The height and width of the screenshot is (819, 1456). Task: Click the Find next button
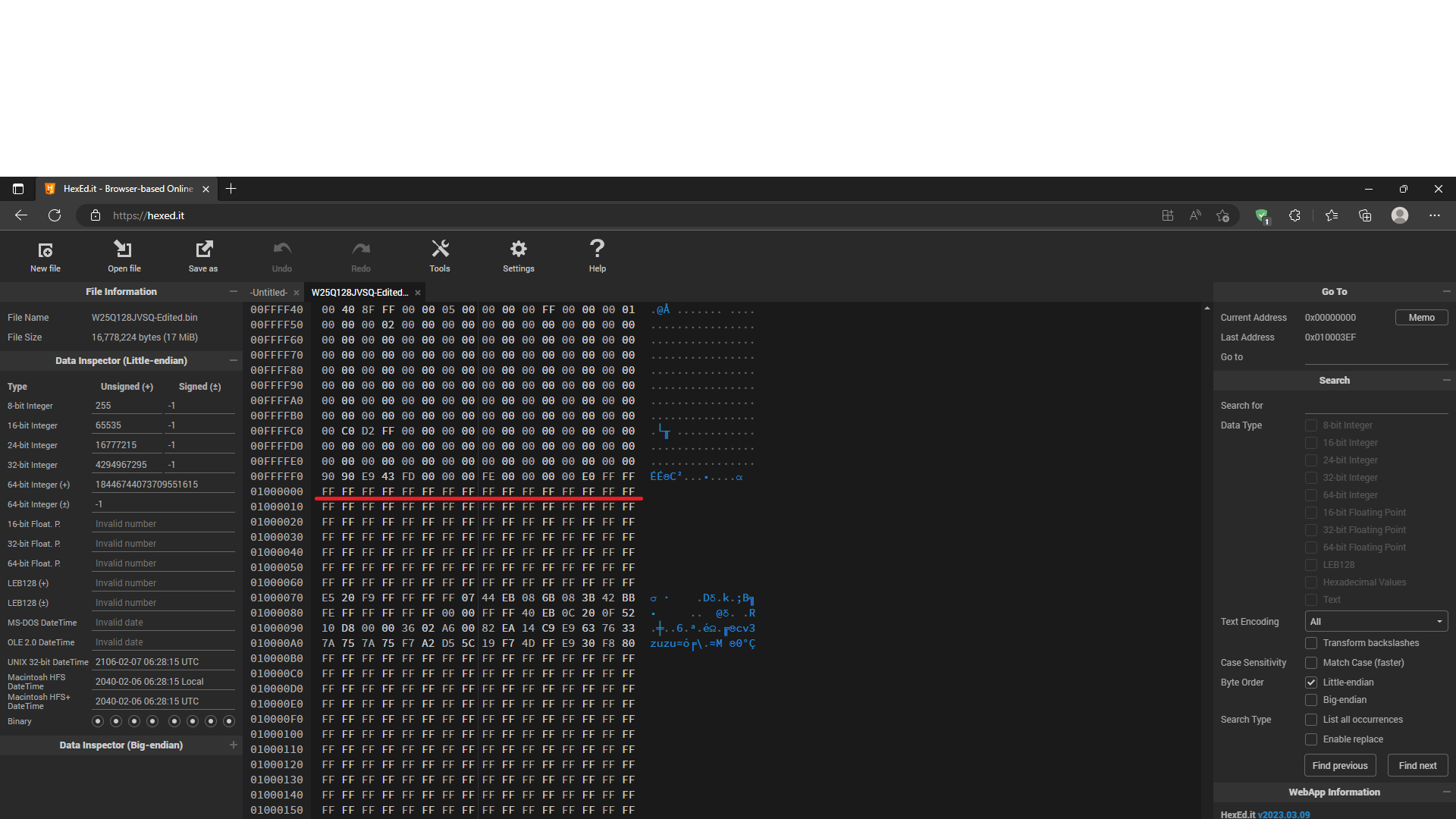click(x=1417, y=766)
